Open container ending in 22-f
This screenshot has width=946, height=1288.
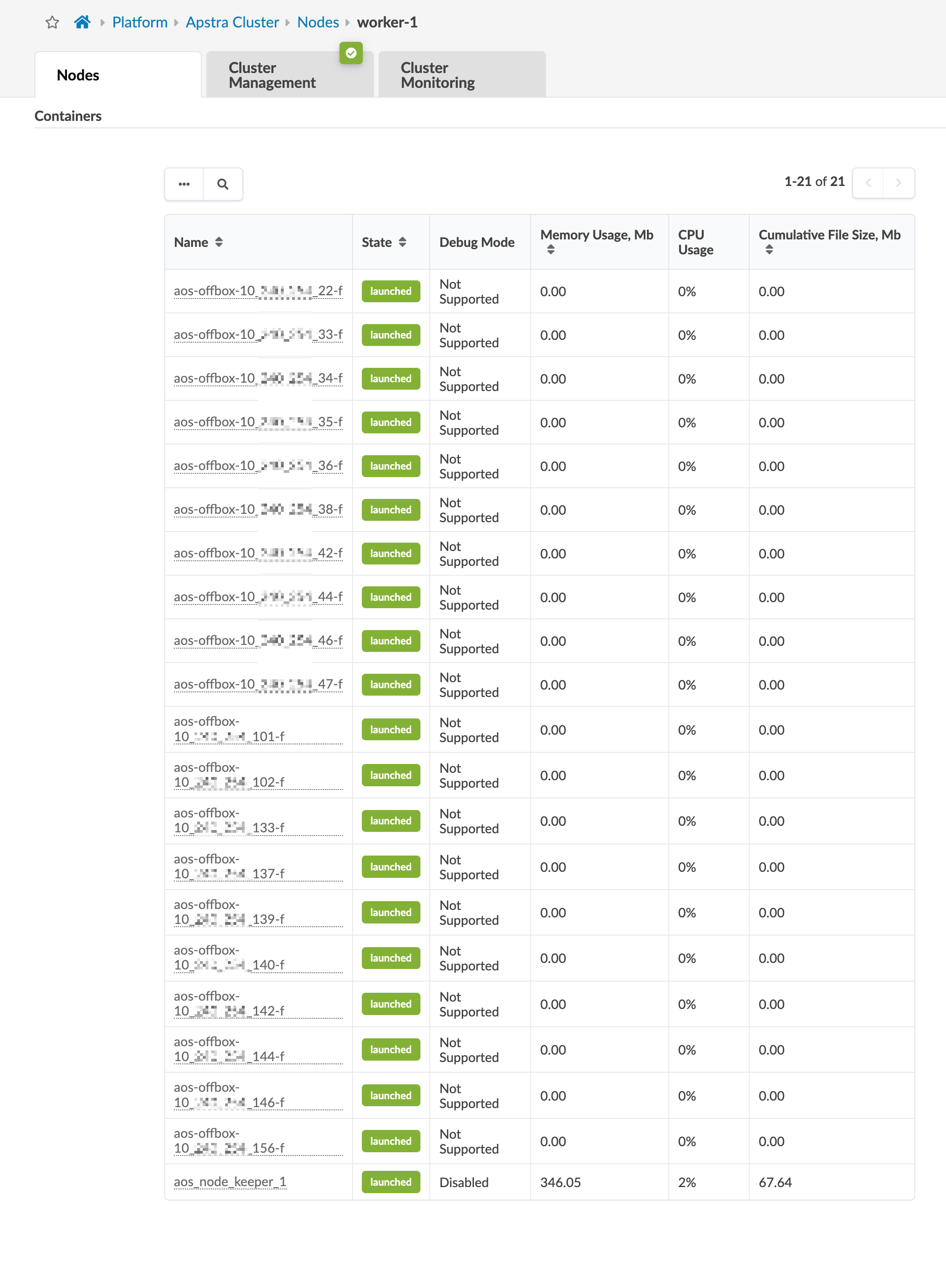click(258, 291)
